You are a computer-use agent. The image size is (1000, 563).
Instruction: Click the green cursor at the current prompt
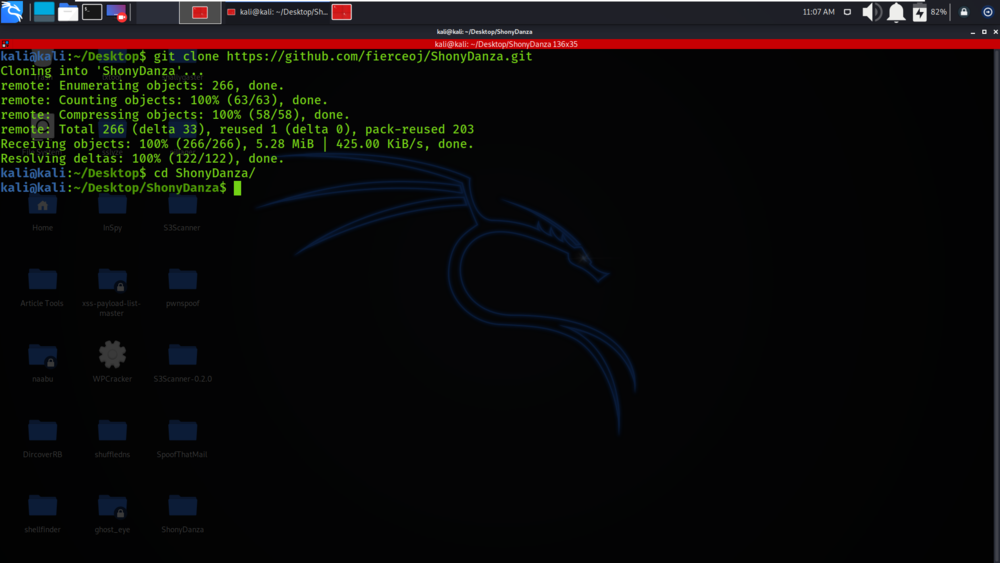[x=237, y=188]
